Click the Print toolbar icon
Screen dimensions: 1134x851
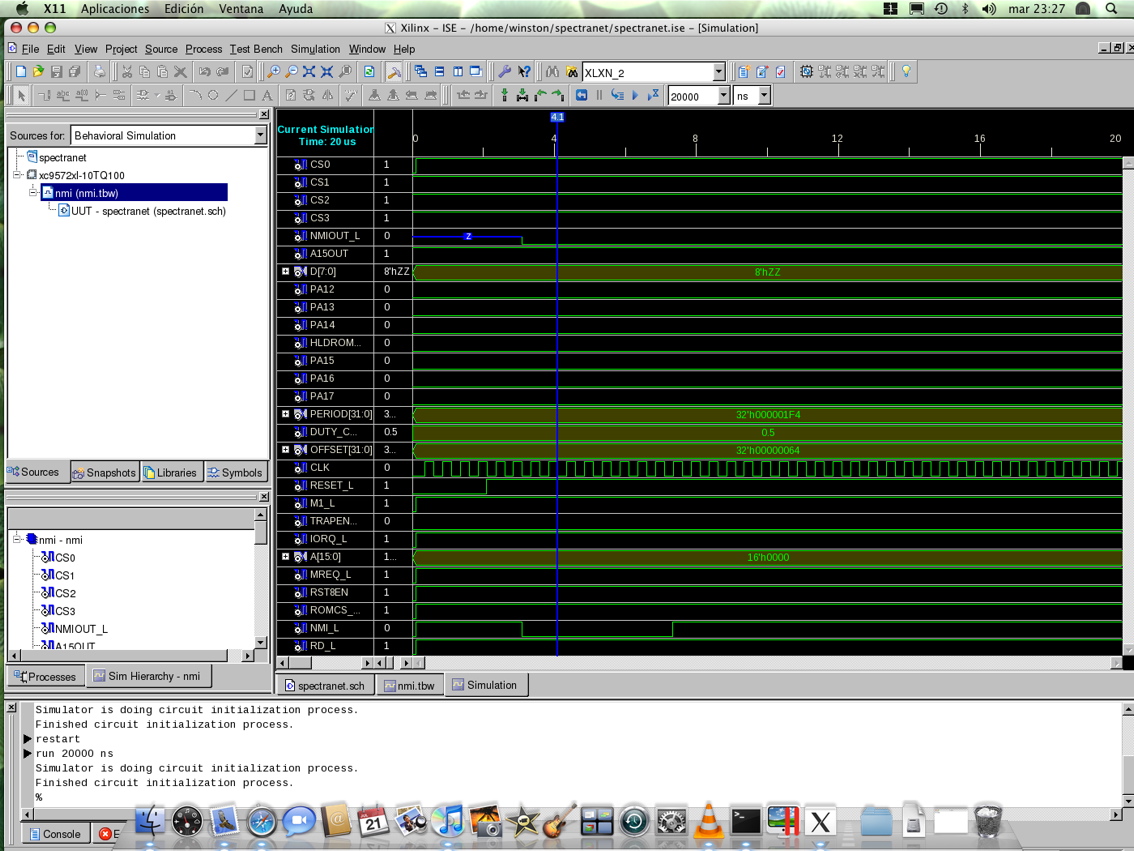click(x=100, y=72)
